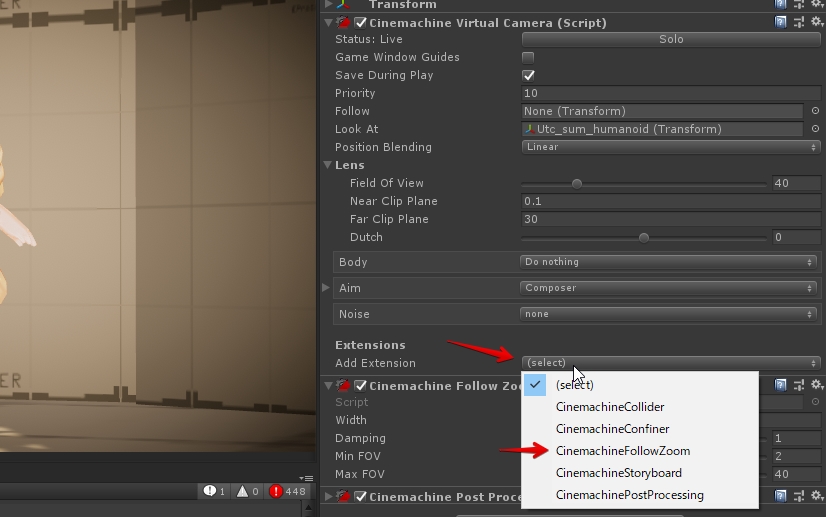Click Add Extension (select) dropdown
Viewport: 829px width, 517px height.
(671, 363)
